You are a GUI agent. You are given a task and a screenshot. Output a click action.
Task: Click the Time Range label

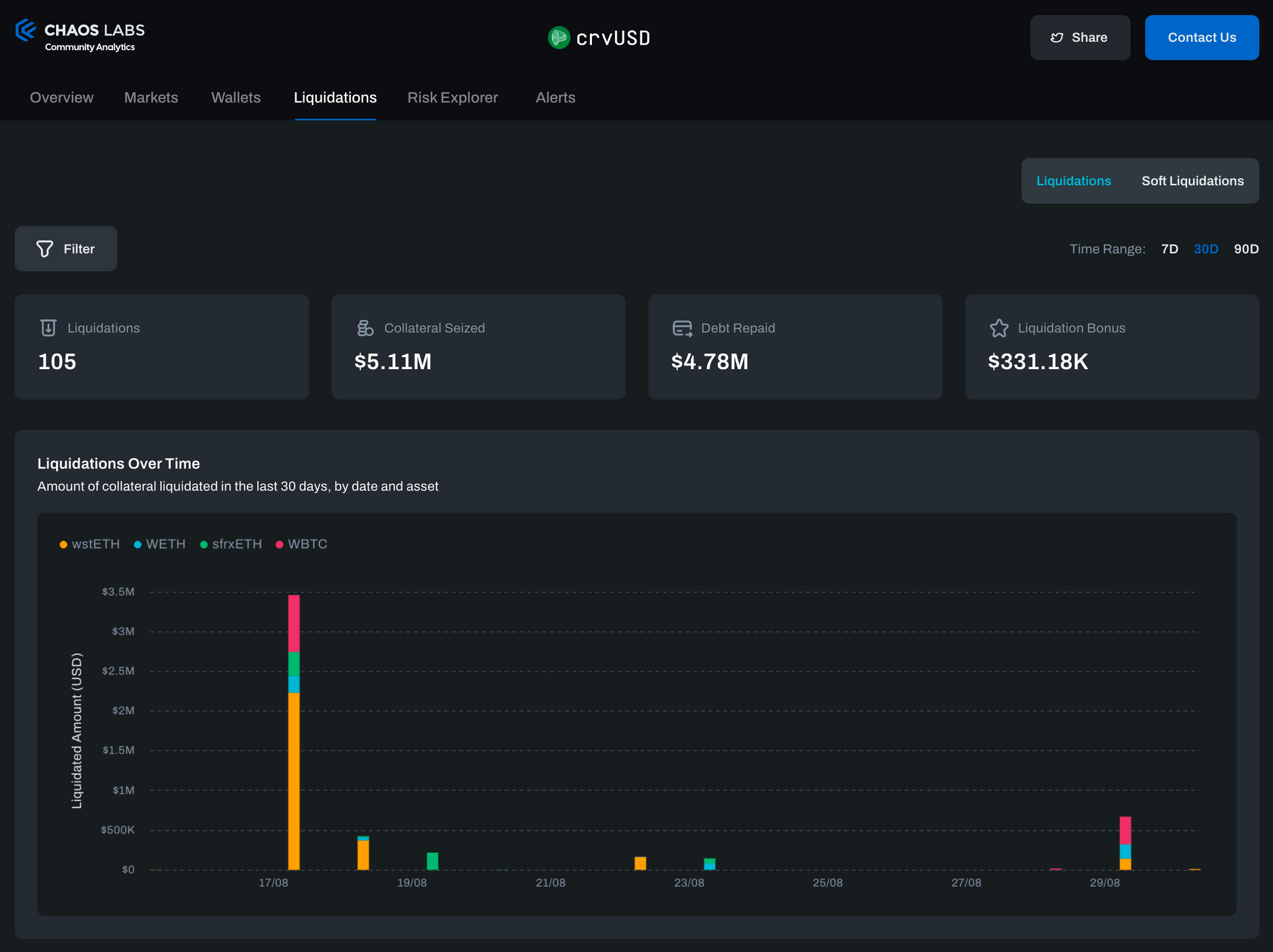pos(1108,249)
